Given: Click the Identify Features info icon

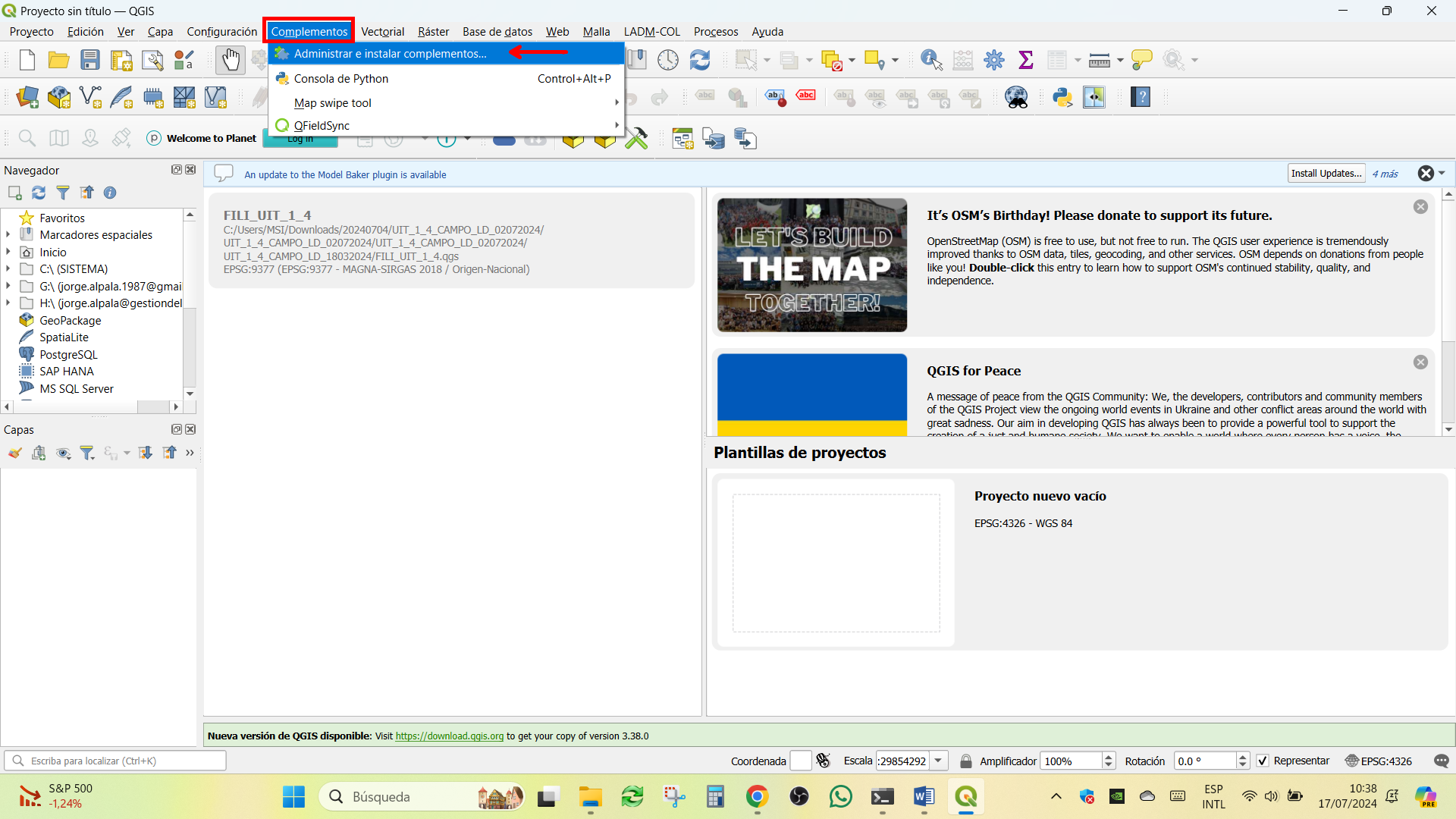Looking at the screenshot, I should point(931,60).
